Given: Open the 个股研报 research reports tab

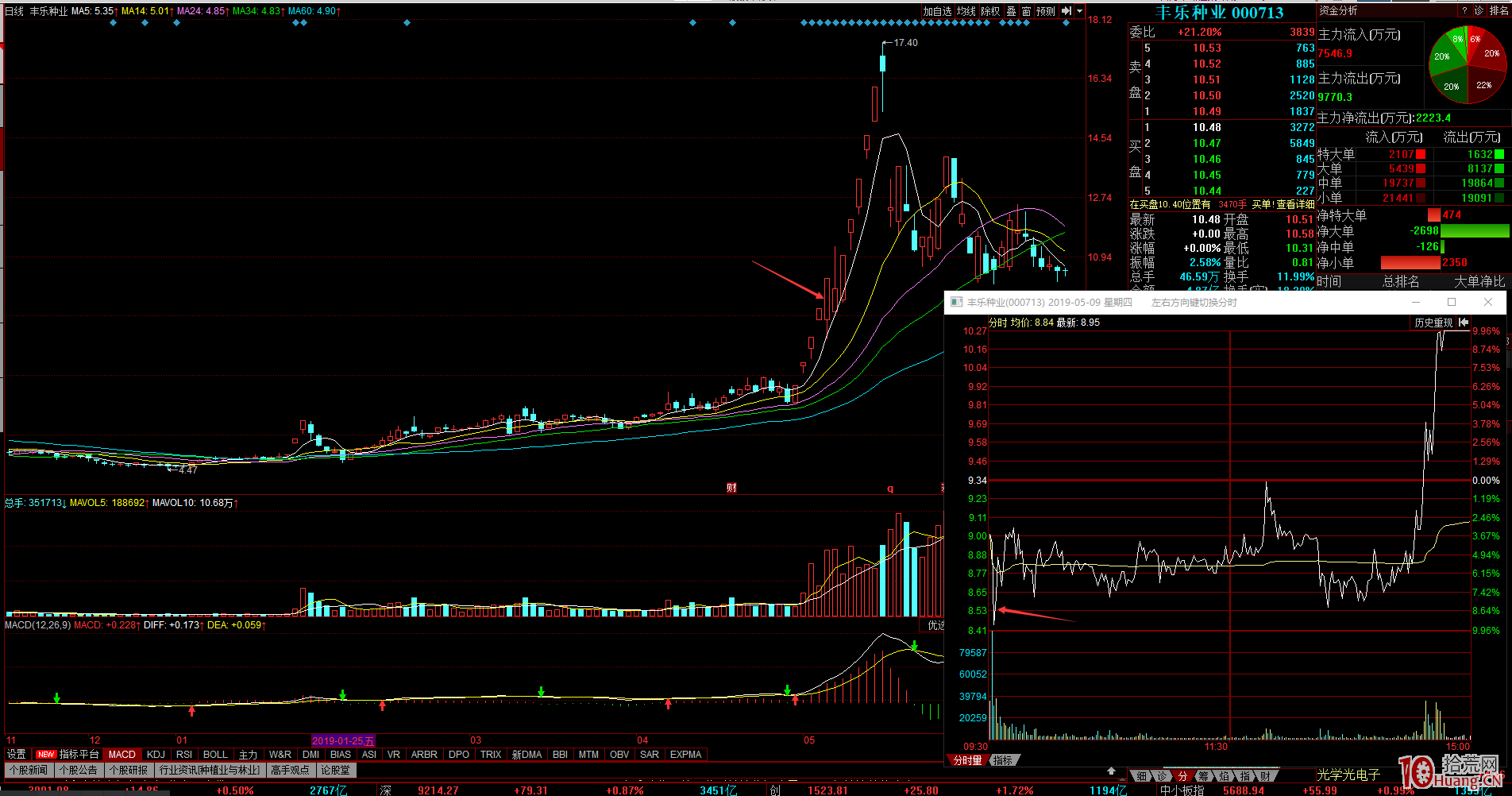Looking at the screenshot, I should click(129, 770).
